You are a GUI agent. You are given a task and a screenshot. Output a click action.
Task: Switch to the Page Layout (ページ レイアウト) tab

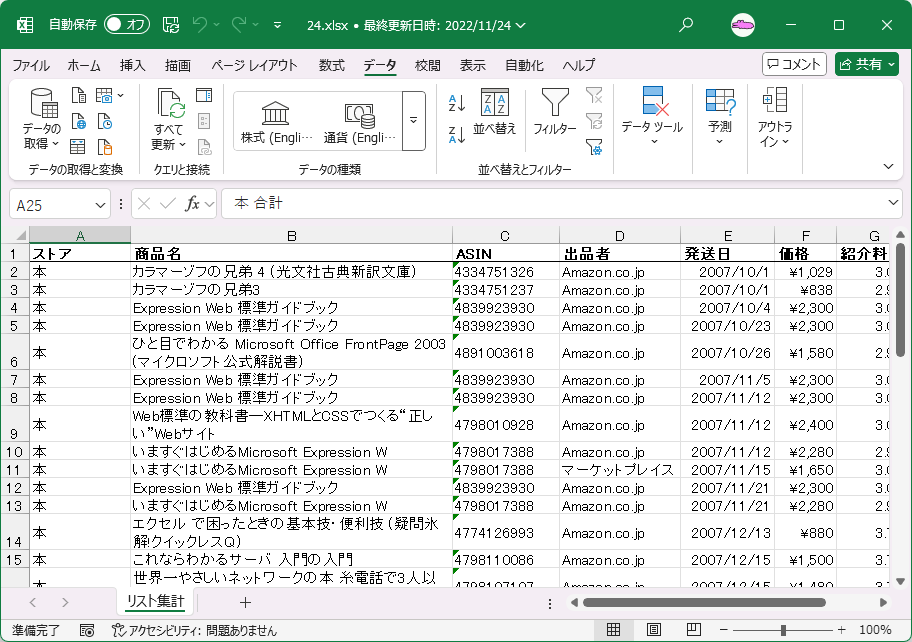(x=254, y=65)
